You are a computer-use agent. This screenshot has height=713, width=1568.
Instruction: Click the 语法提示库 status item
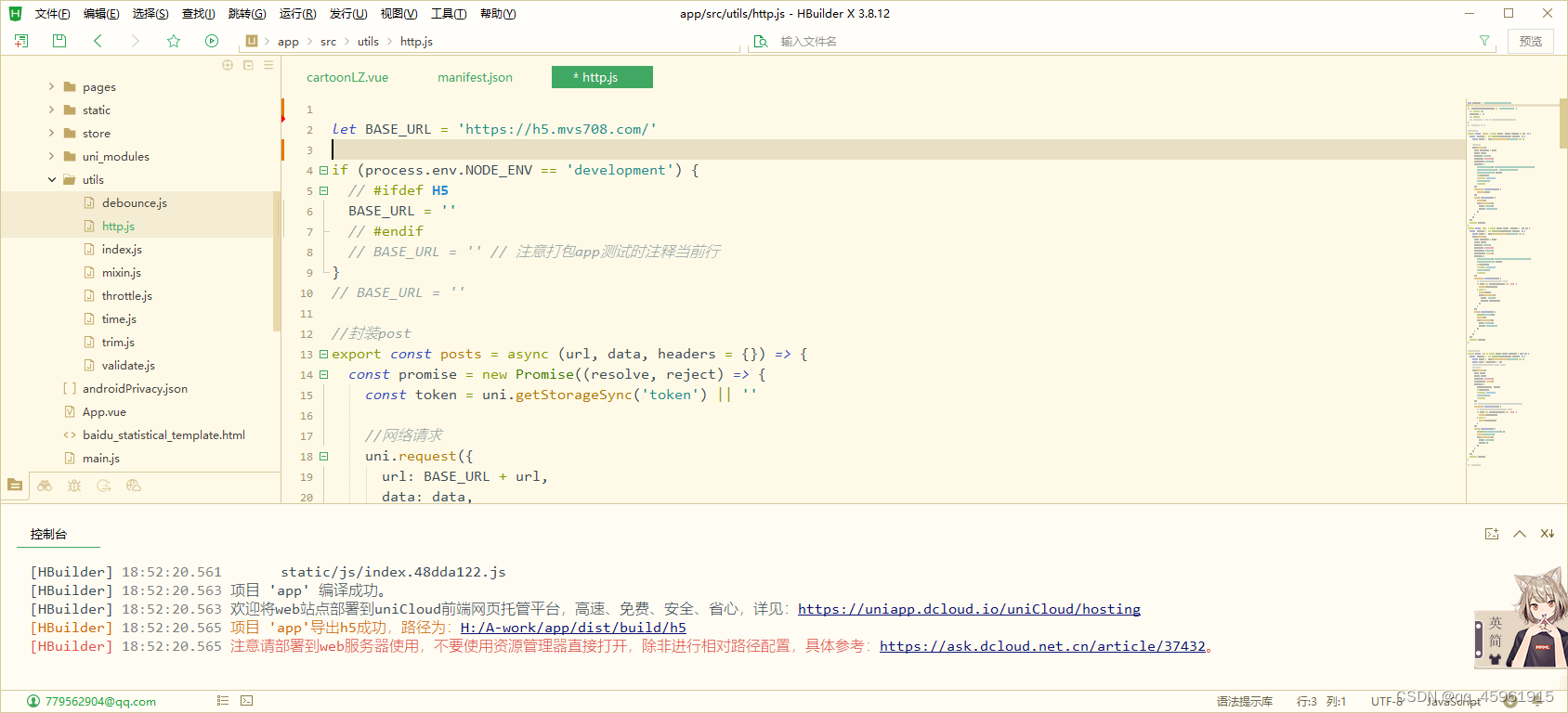coord(1245,702)
